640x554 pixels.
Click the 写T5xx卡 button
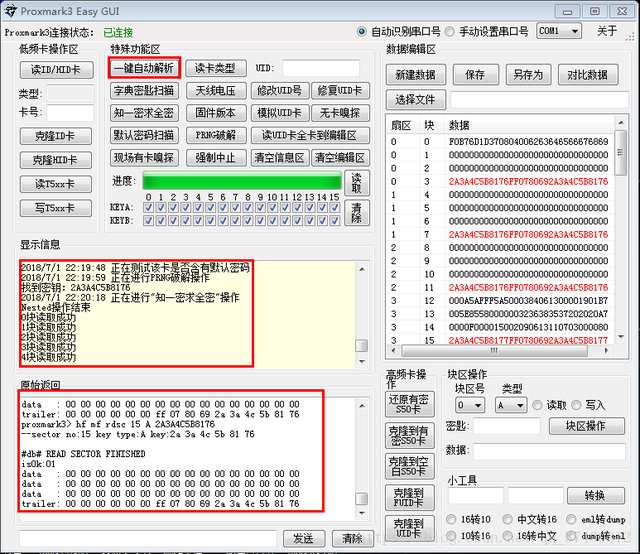tap(56, 208)
